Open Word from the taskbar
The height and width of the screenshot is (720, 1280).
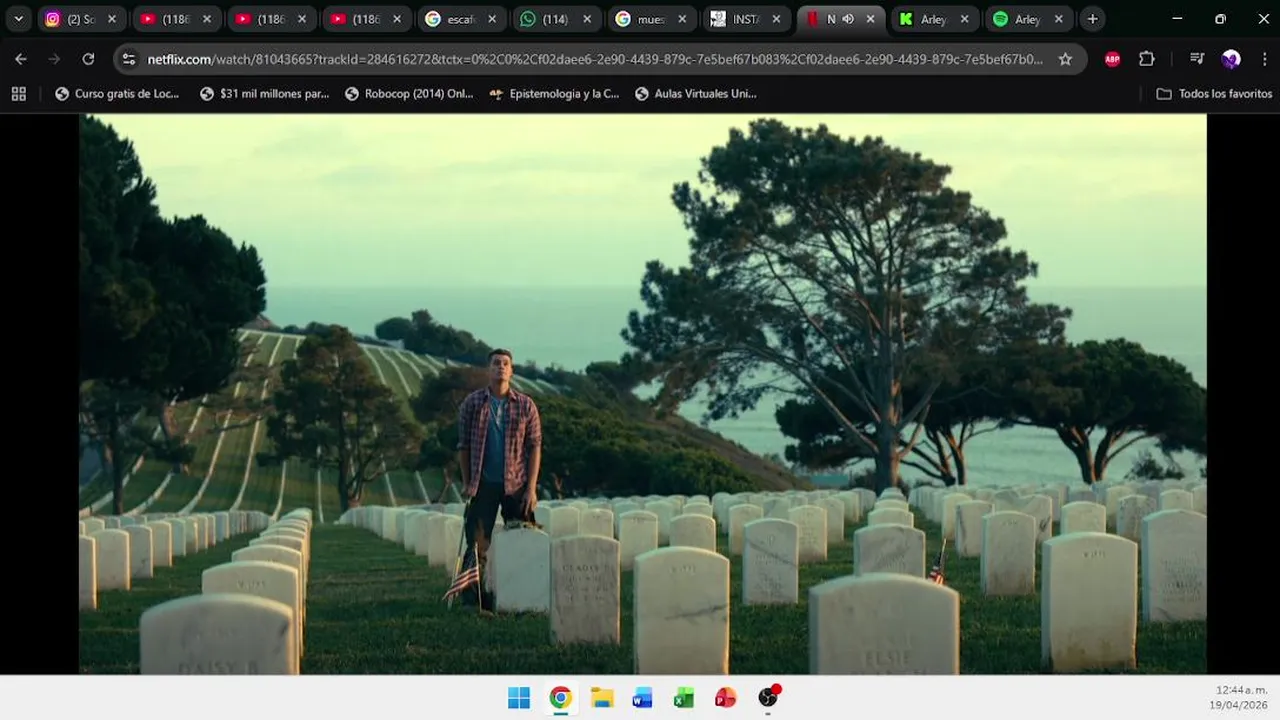coord(643,698)
